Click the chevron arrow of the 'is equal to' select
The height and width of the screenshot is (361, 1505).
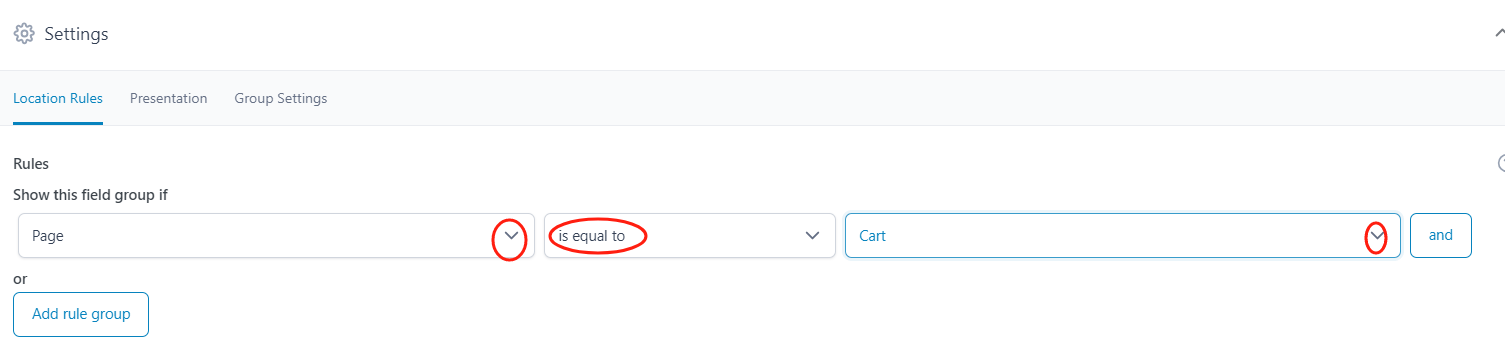coord(813,236)
